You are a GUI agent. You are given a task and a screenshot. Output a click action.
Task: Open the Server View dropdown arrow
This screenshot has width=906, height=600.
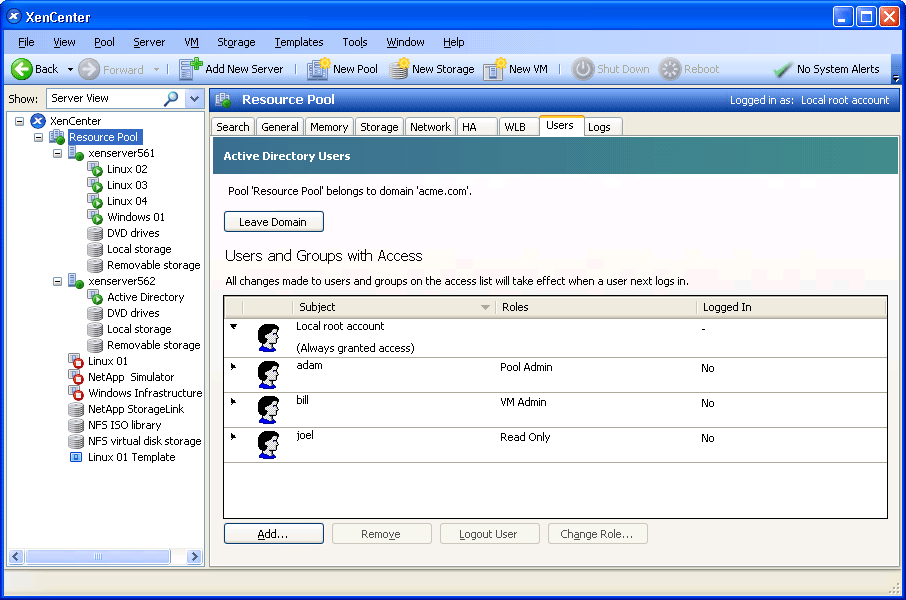click(x=195, y=99)
